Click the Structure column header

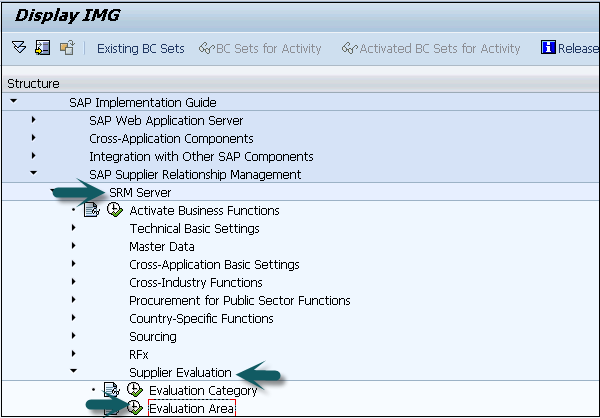point(33,84)
